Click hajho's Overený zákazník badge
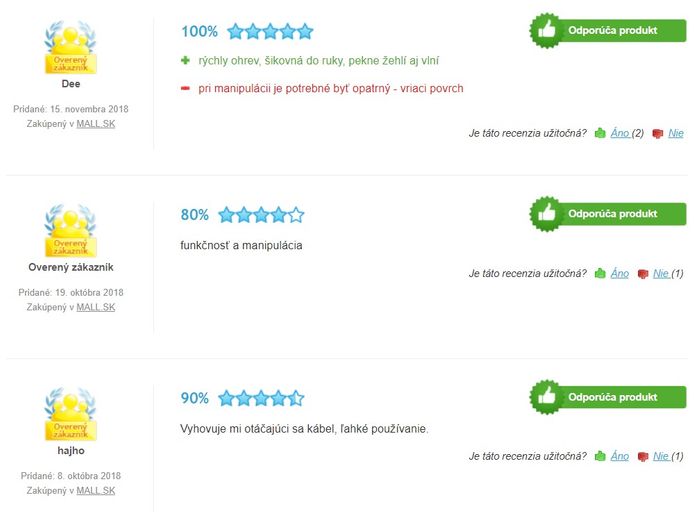This screenshot has width=700, height=512. coord(71,414)
